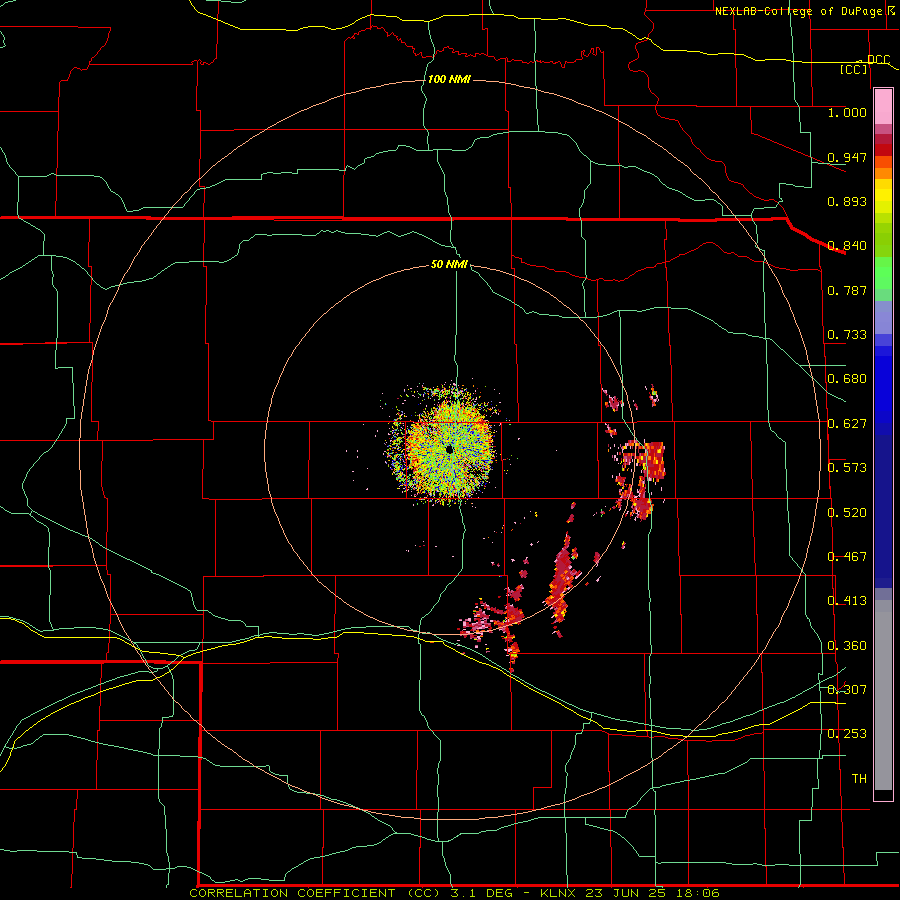
Task: Click the TH label below the scale
Action: coord(859,778)
